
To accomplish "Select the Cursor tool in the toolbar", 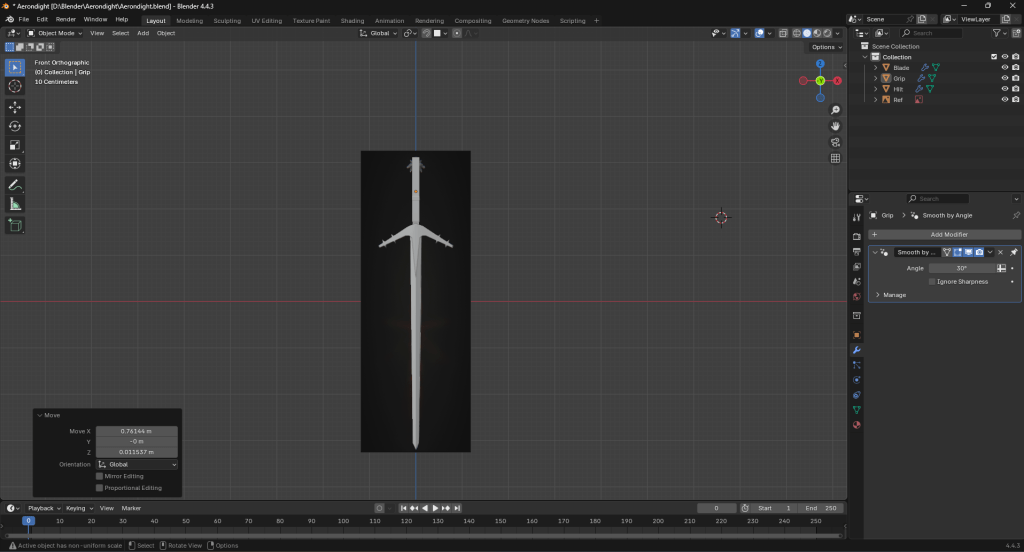I will (x=15, y=87).
